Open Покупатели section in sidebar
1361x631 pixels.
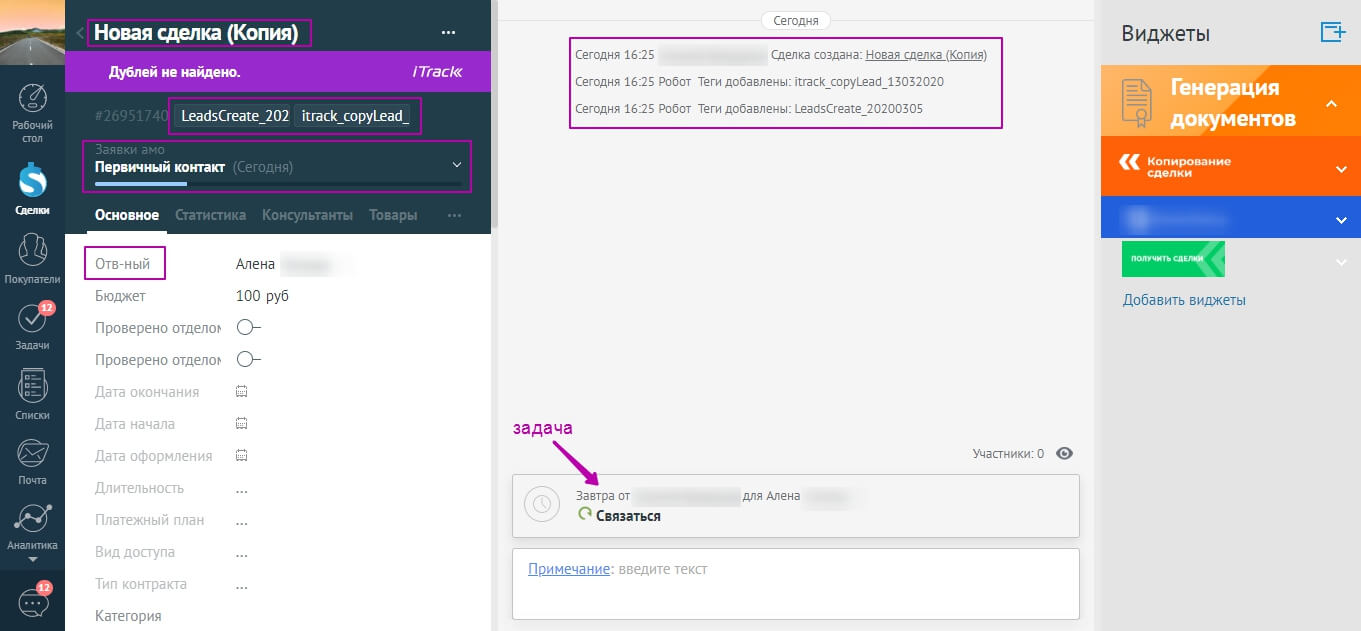coord(33,257)
